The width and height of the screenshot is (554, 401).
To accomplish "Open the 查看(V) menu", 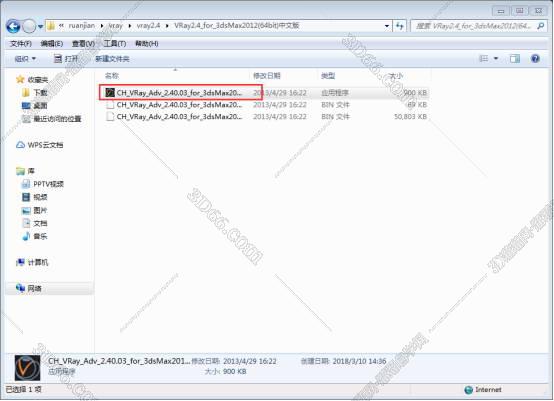I will [83, 43].
